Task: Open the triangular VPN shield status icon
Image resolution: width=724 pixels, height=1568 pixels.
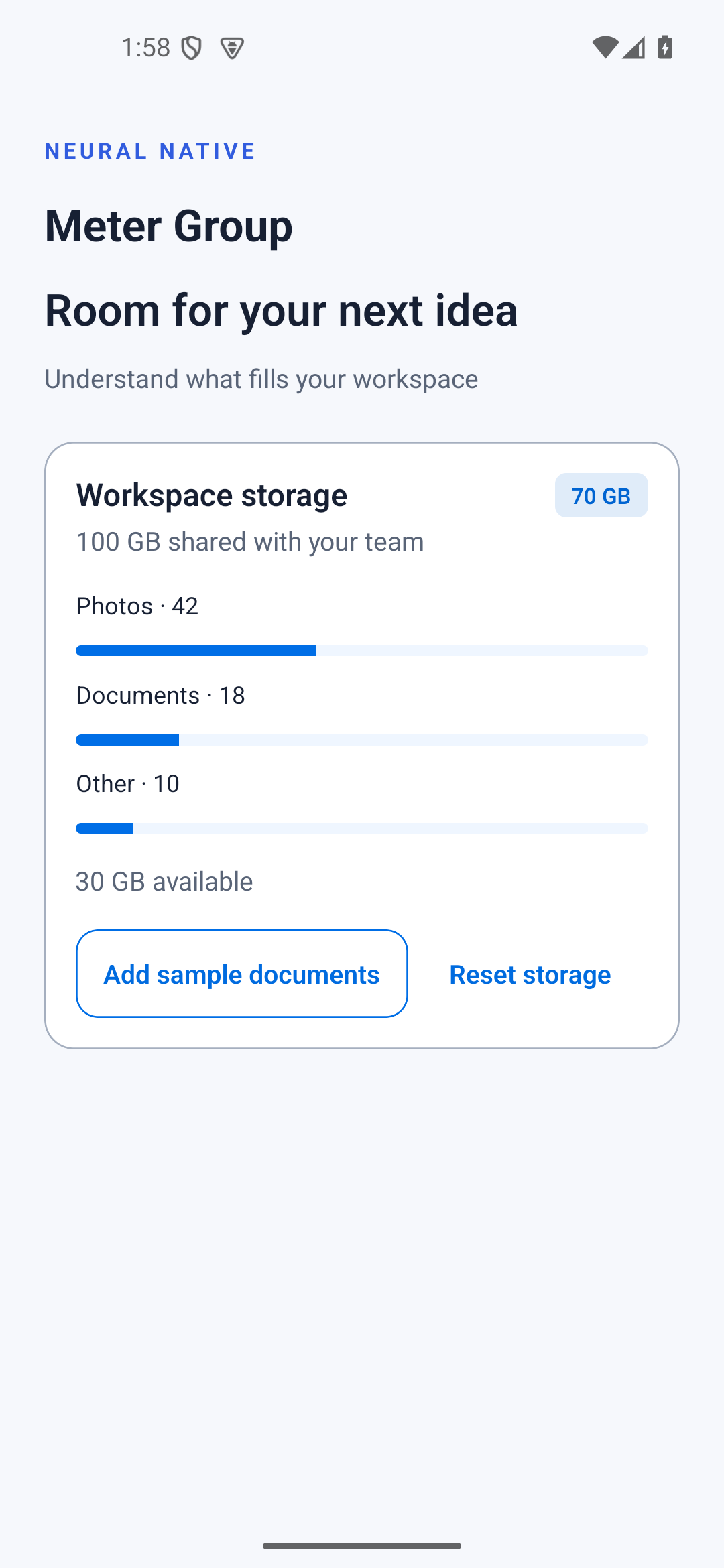Action: tap(232, 48)
